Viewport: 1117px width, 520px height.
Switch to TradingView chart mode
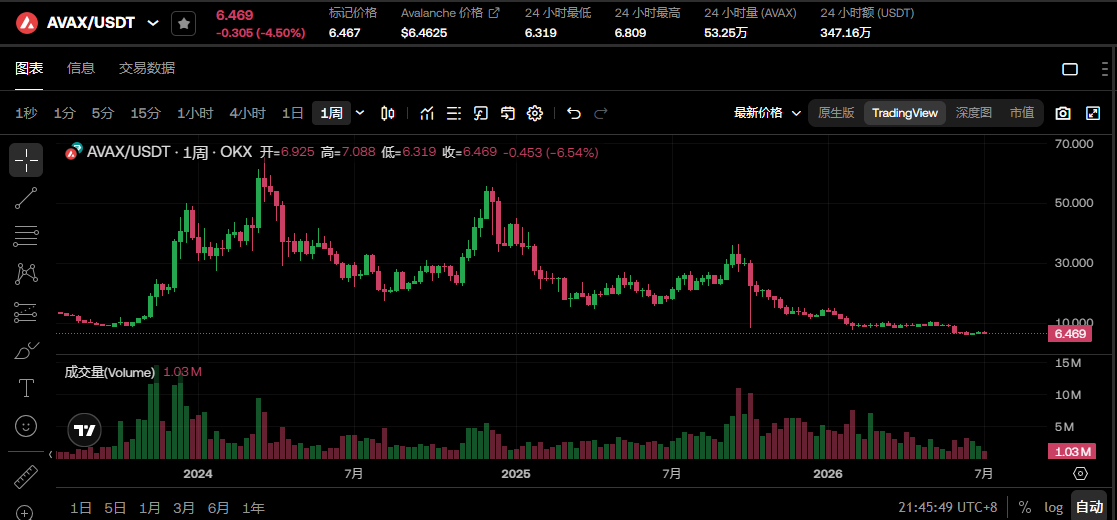click(x=905, y=113)
